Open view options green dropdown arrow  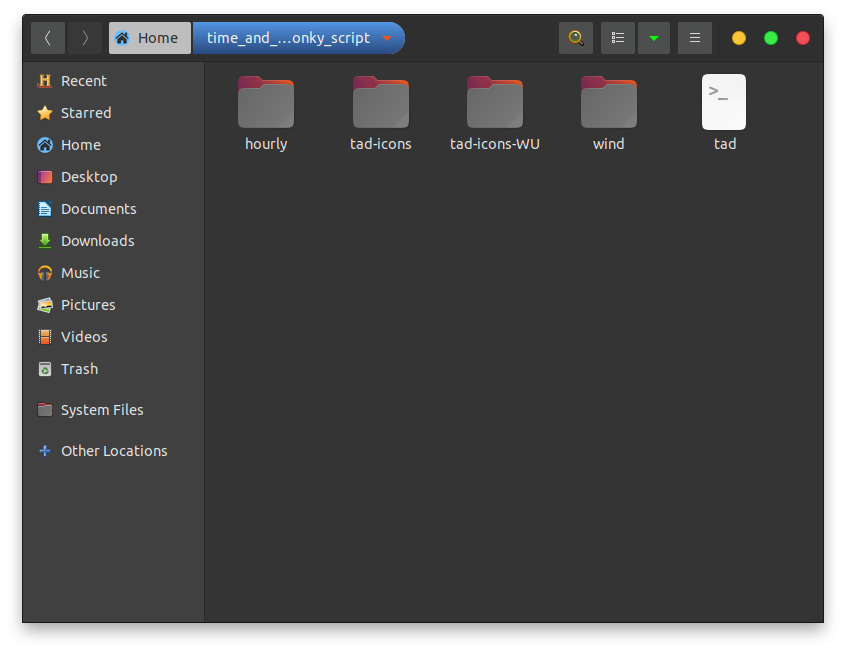[654, 38]
